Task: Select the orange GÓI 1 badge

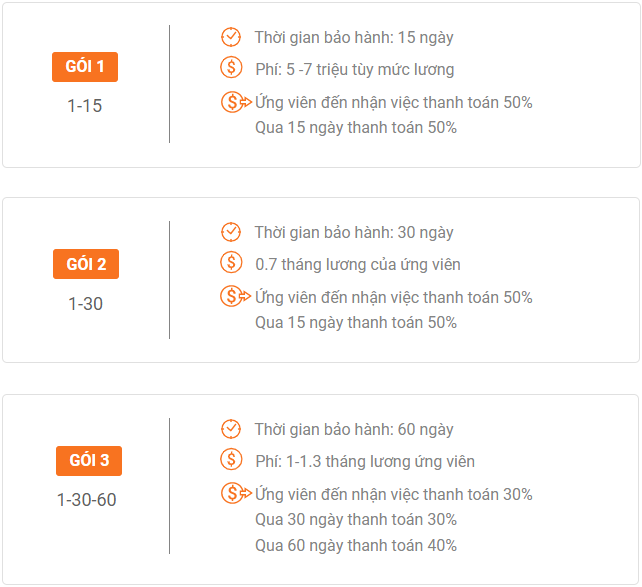Action: (85, 67)
